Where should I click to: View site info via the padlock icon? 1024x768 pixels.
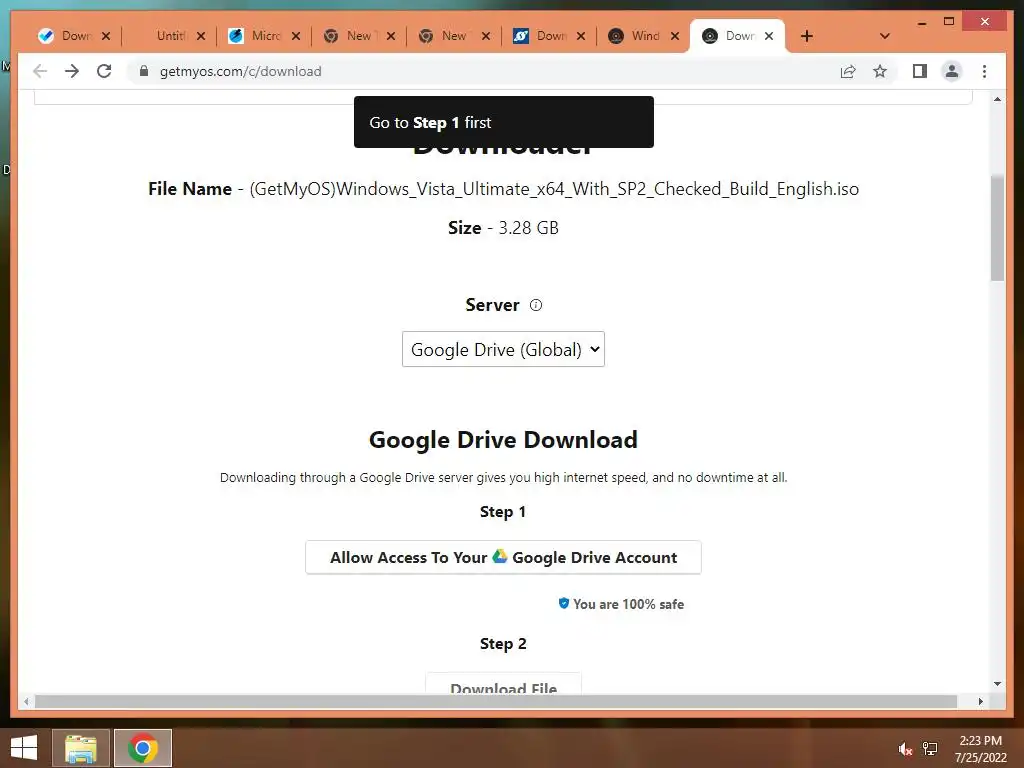pos(144,71)
